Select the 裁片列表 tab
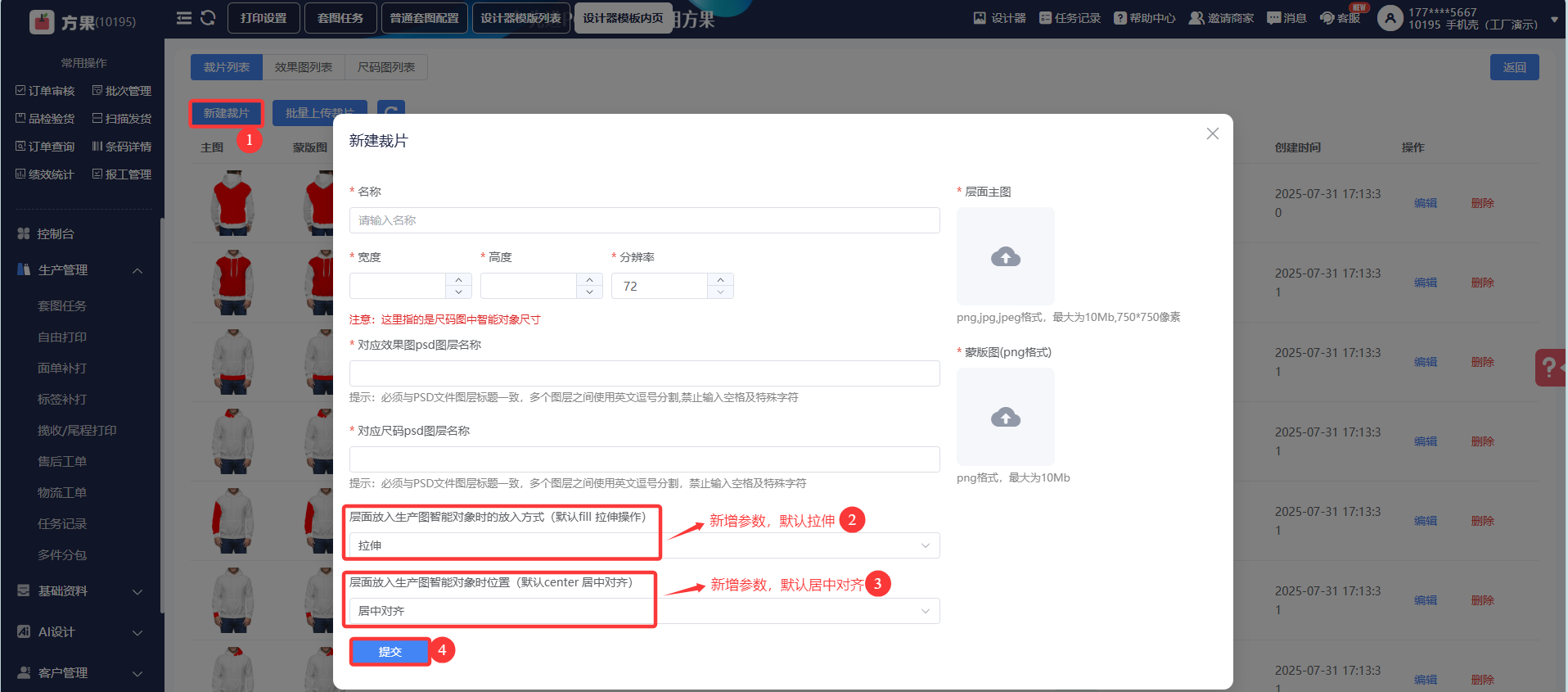Image resolution: width=1568 pixels, height=692 pixels. point(227,67)
